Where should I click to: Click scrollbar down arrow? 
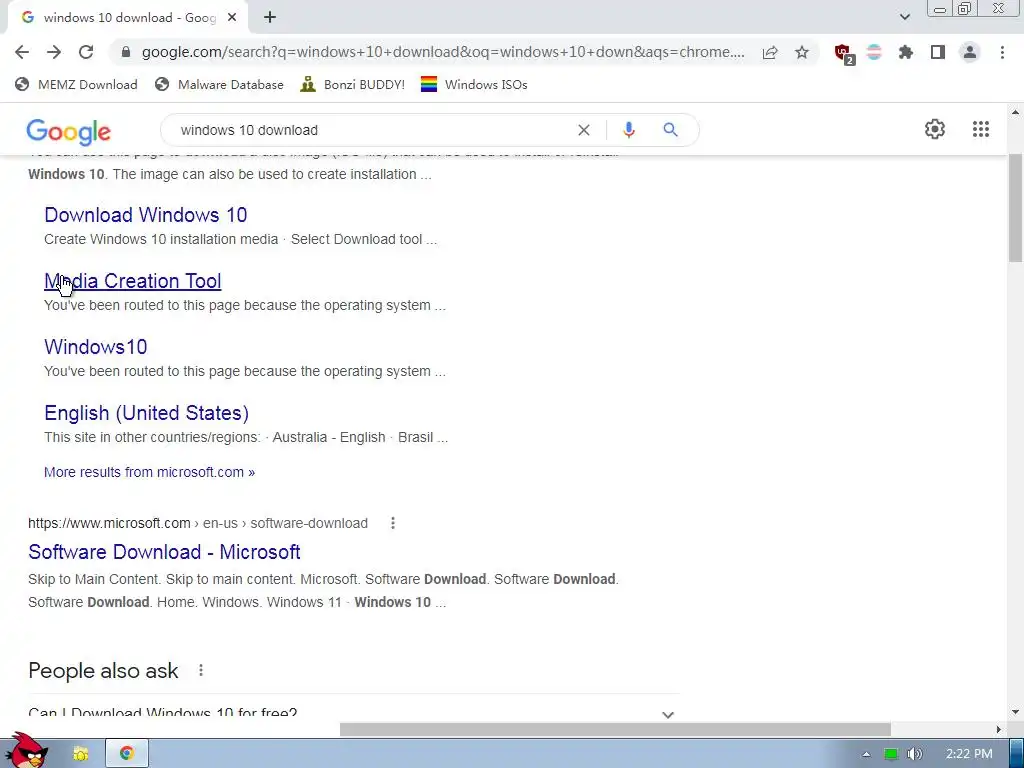pyautogui.click(x=1016, y=711)
